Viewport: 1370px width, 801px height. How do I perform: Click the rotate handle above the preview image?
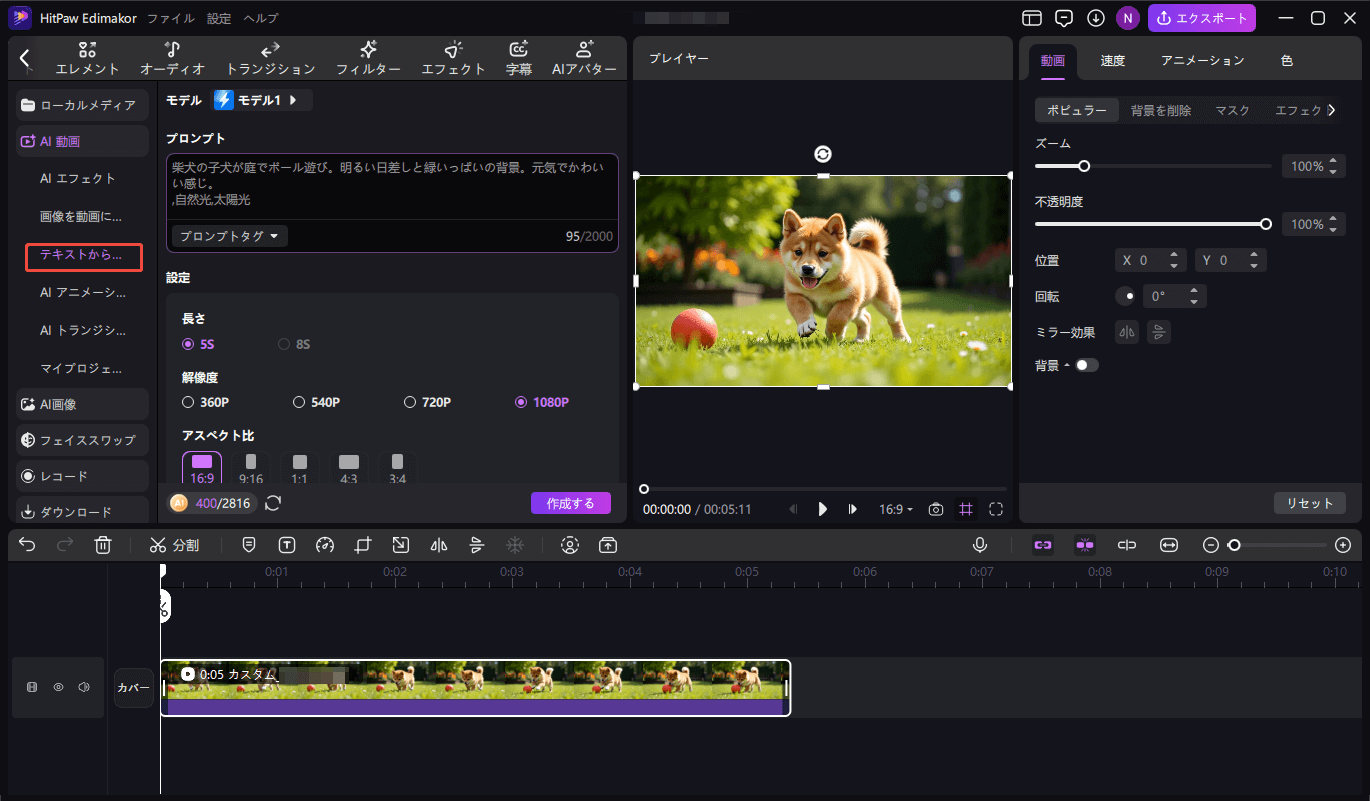pyautogui.click(x=822, y=154)
